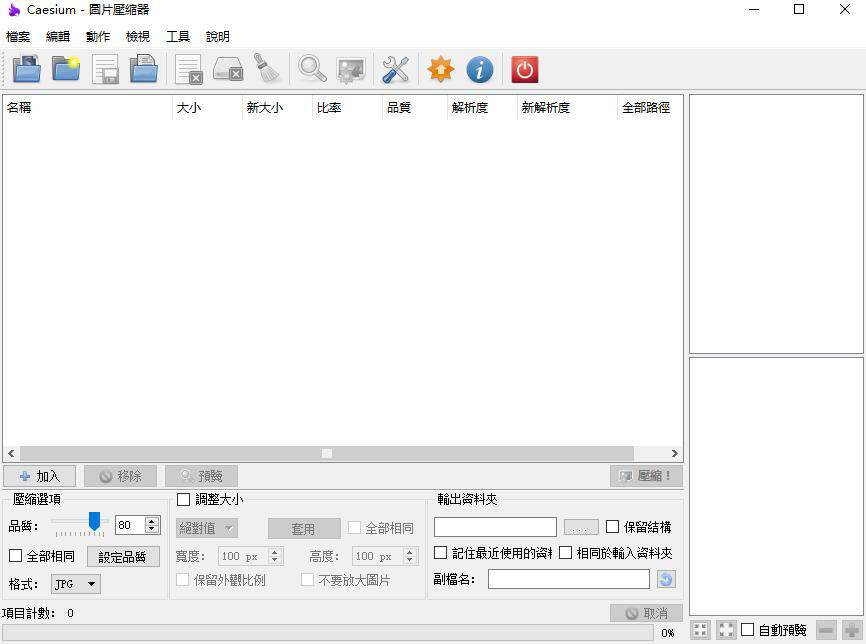Tick the 記住最近使用的資料夾 checkbox
866x644 pixels.
point(440,552)
